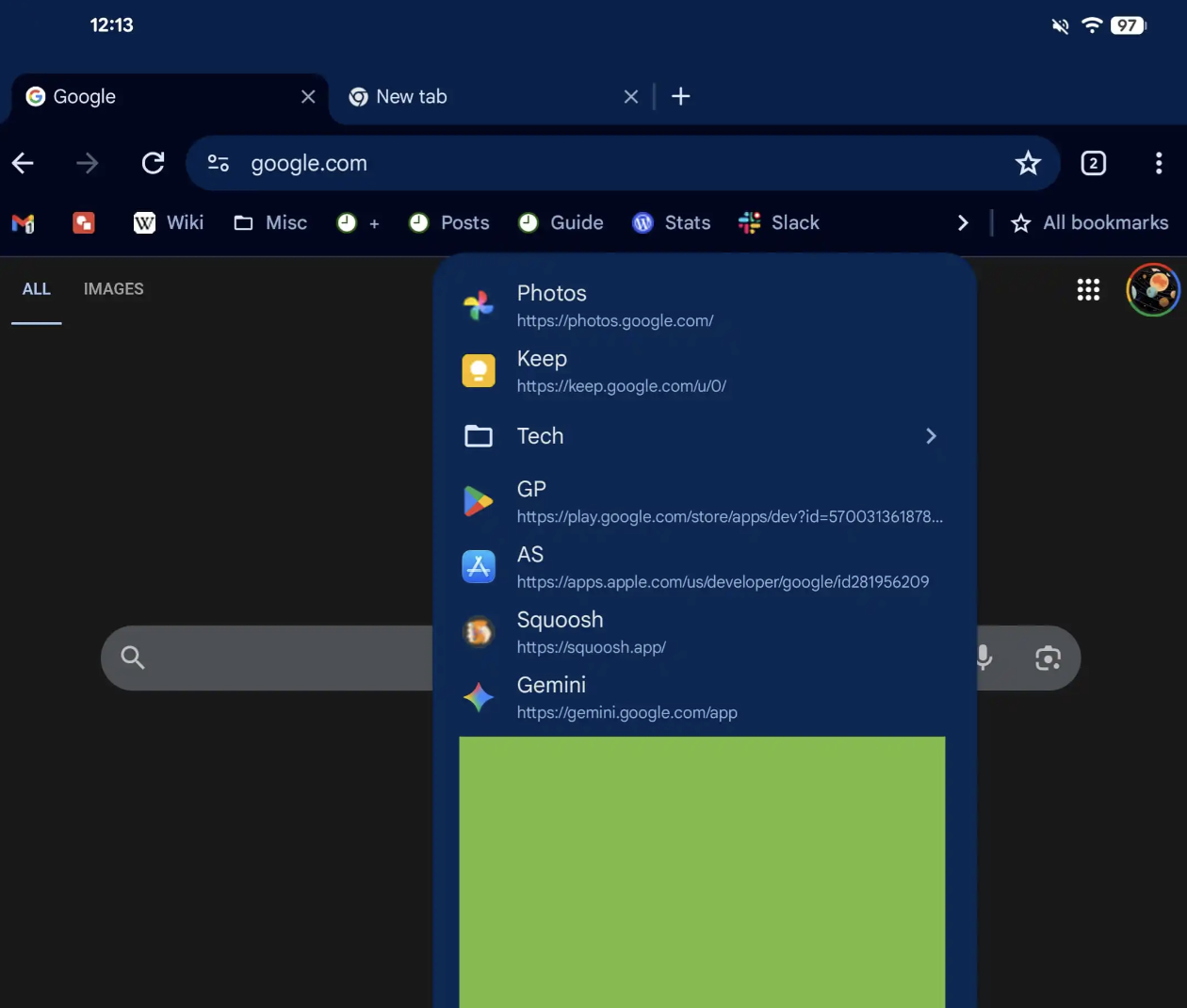Expand the Tech bookmarks folder
The width and height of the screenshot is (1187, 1008).
[x=704, y=436]
